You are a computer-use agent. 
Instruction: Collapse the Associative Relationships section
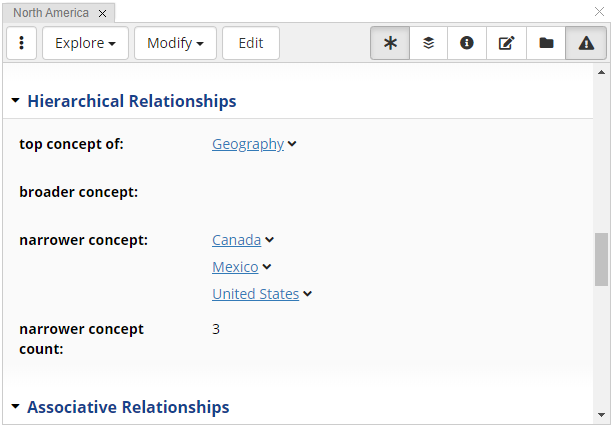click(16, 407)
